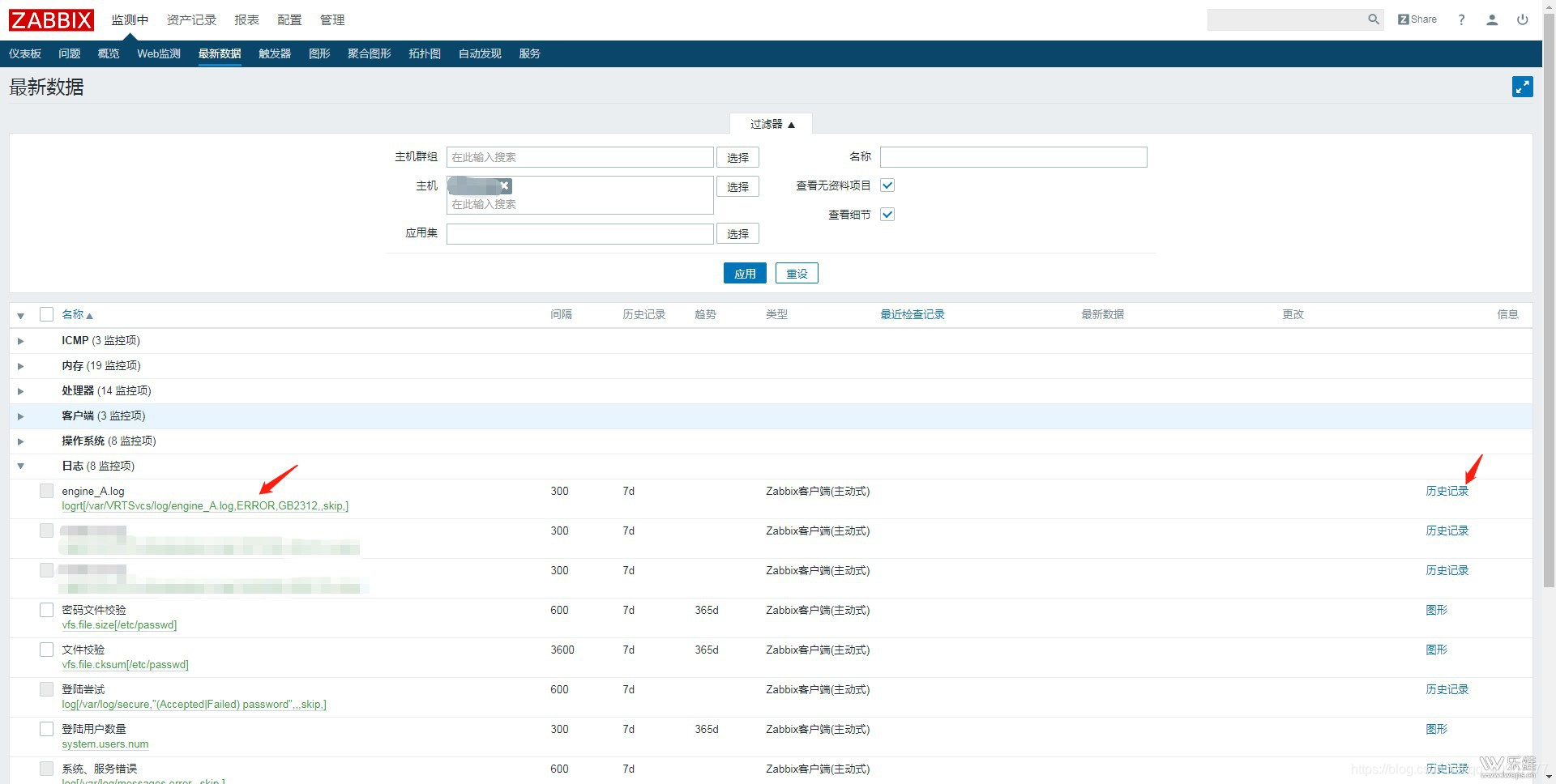Expand the 客户端 application group
Viewport: 1556px width, 784px height.
21,416
